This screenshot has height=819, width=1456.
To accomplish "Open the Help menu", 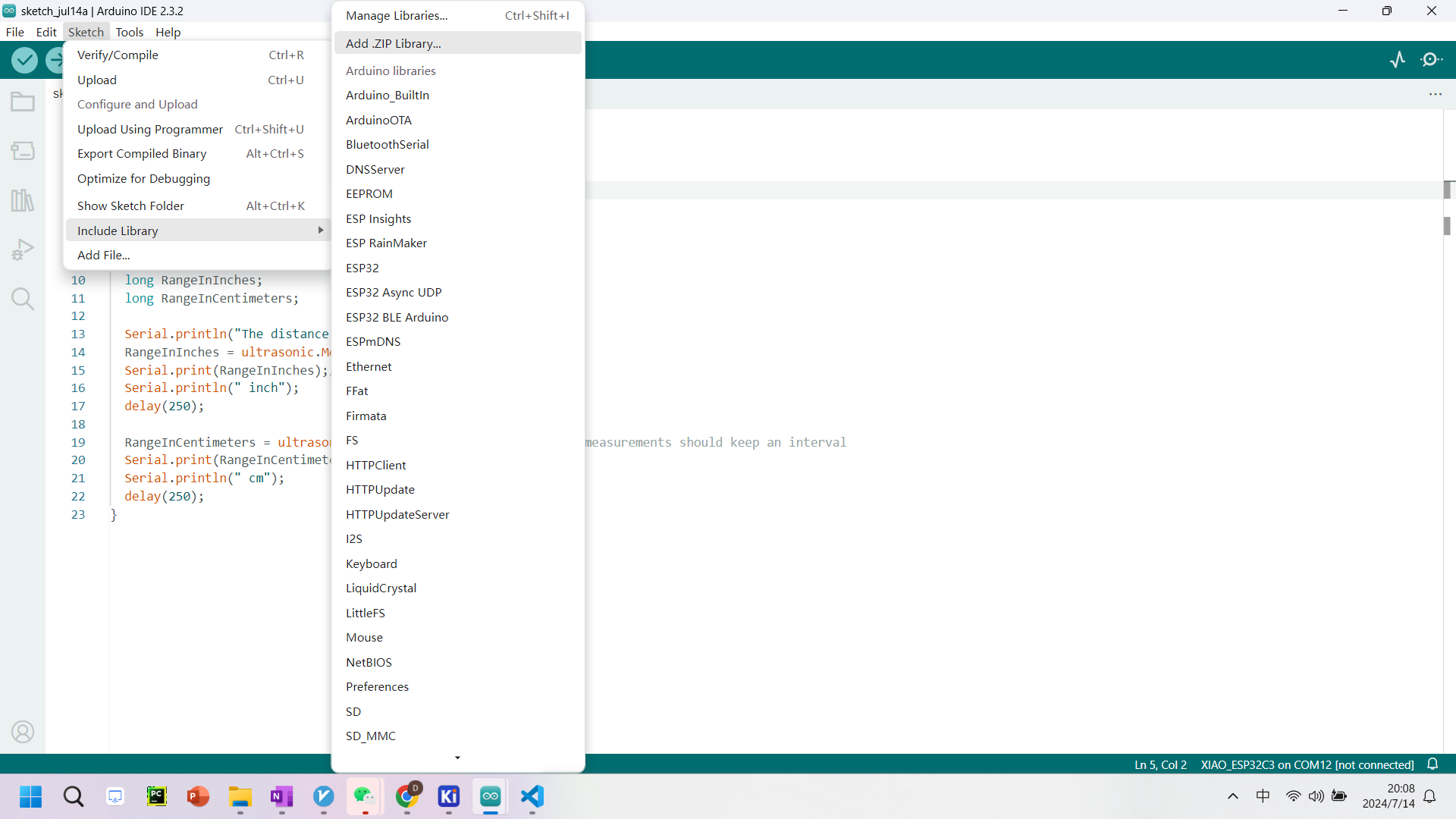I will click(168, 32).
